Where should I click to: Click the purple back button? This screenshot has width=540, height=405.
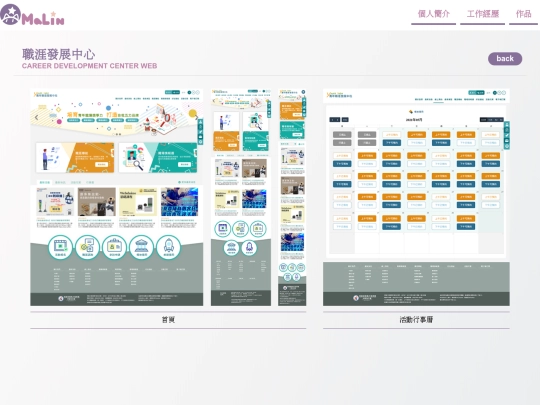[505, 59]
